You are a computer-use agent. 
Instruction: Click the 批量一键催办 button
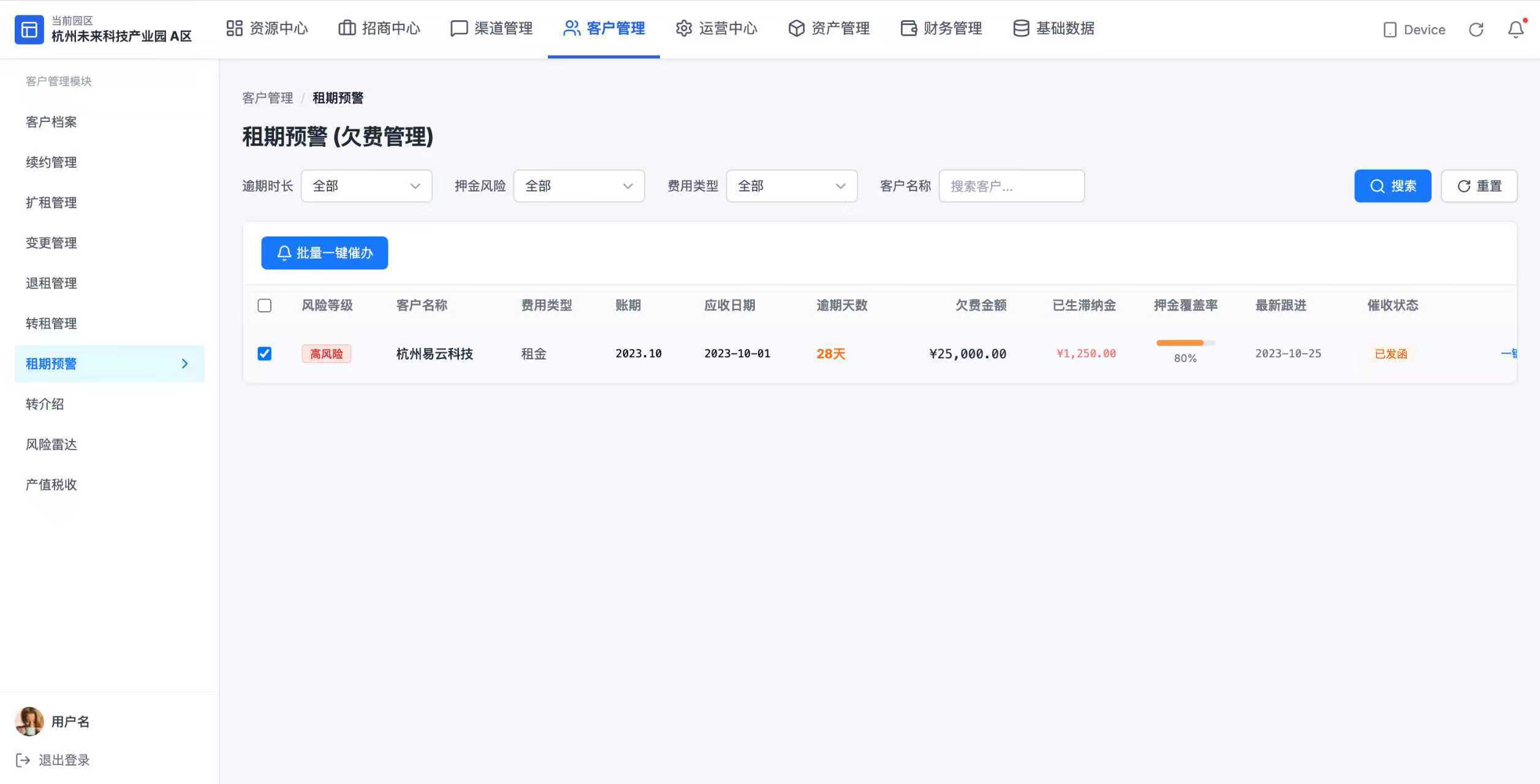pyautogui.click(x=324, y=253)
